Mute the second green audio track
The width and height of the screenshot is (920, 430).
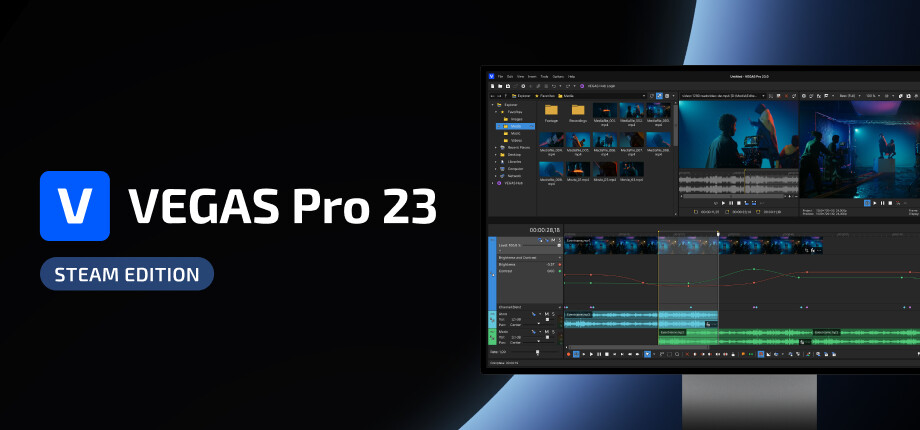pyautogui.click(x=546, y=332)
